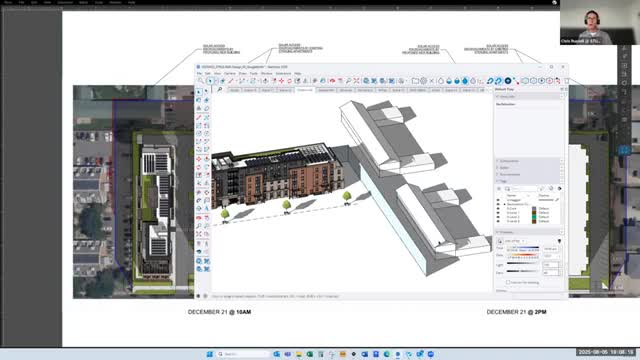Click the Windows taskbar Search box
Viewport: 640px width, 360px height.
pos(243,354)
